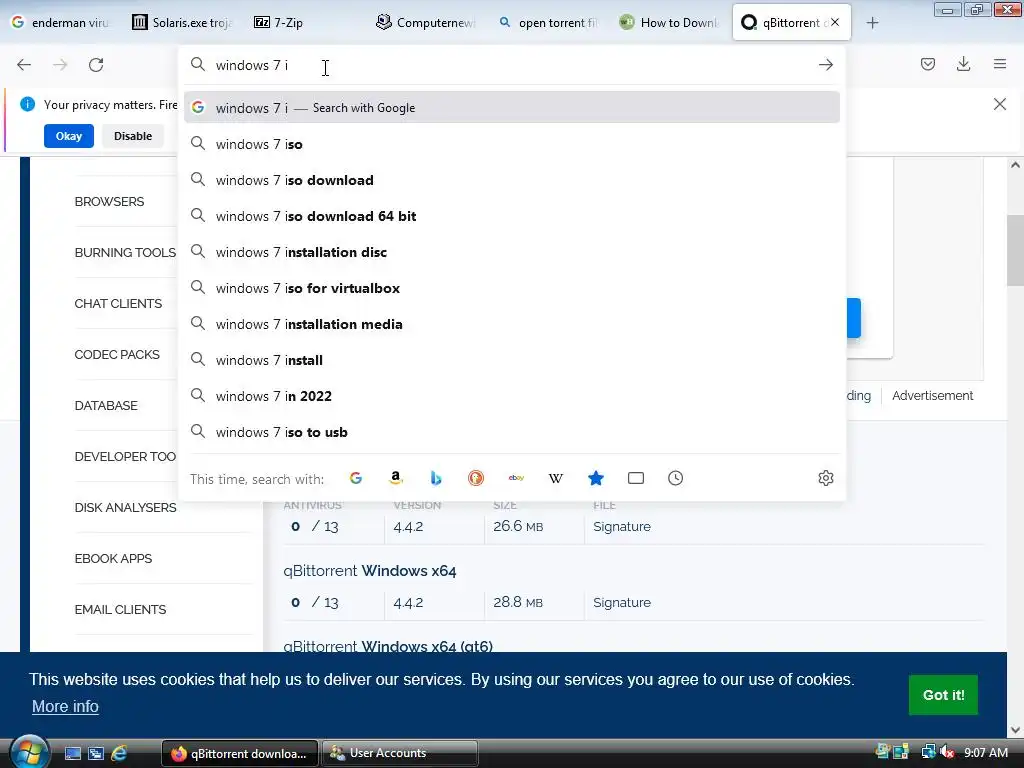Click the page vertical scrollbar thumb

tap(1015, 250)
